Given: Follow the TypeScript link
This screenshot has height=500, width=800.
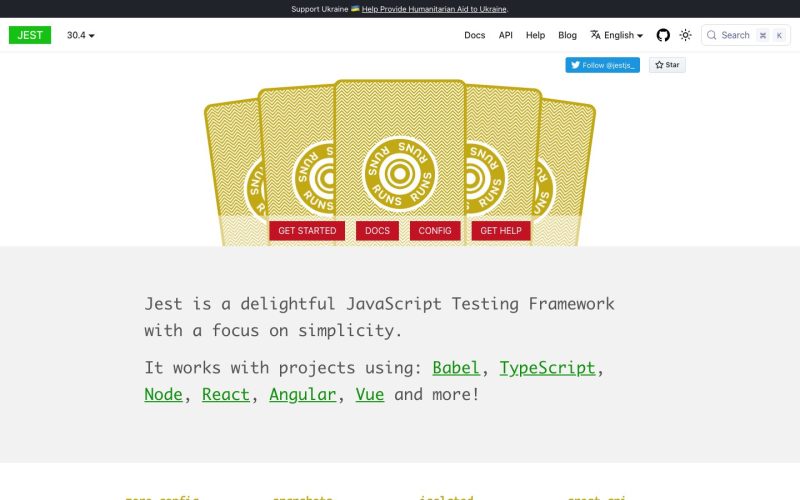Looking at the screenshot, I should (x=547, y=368).
